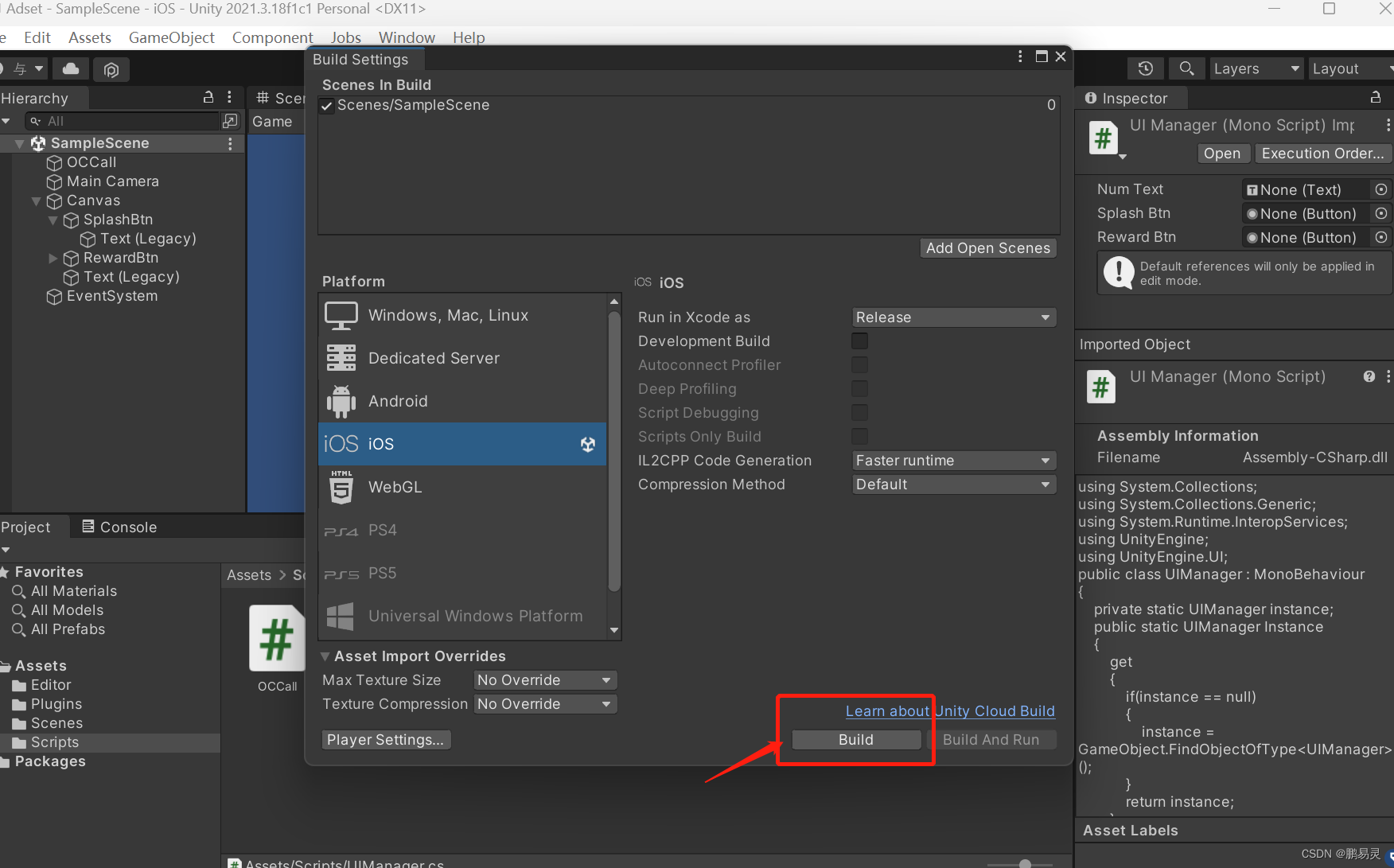Open the Edit menu
Screen dimensions: 1394x868
tap(37, 37)
